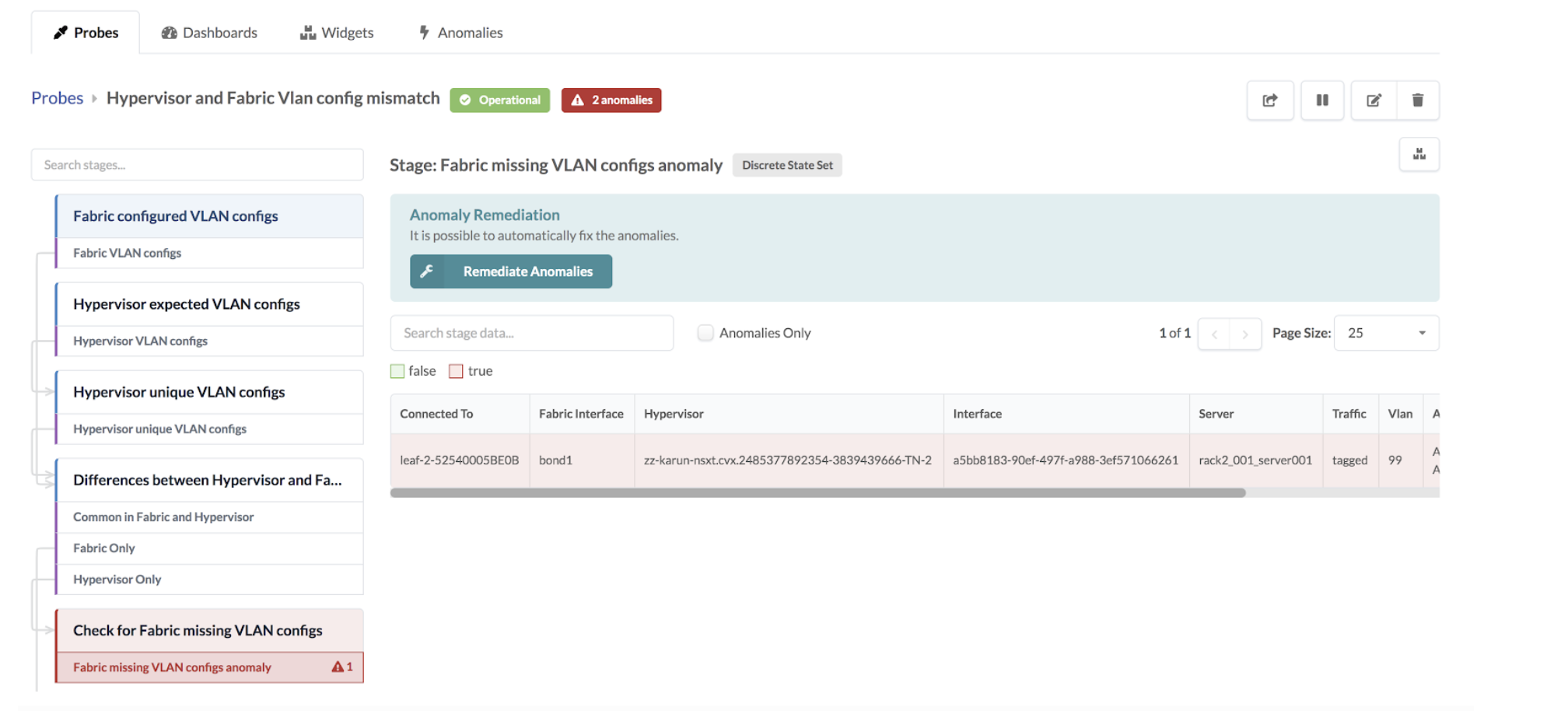Image resolution: width=1568 pixels, height=711 pixels.
Task: Open the Fabric Only stage
Action: tap(210, 548)
